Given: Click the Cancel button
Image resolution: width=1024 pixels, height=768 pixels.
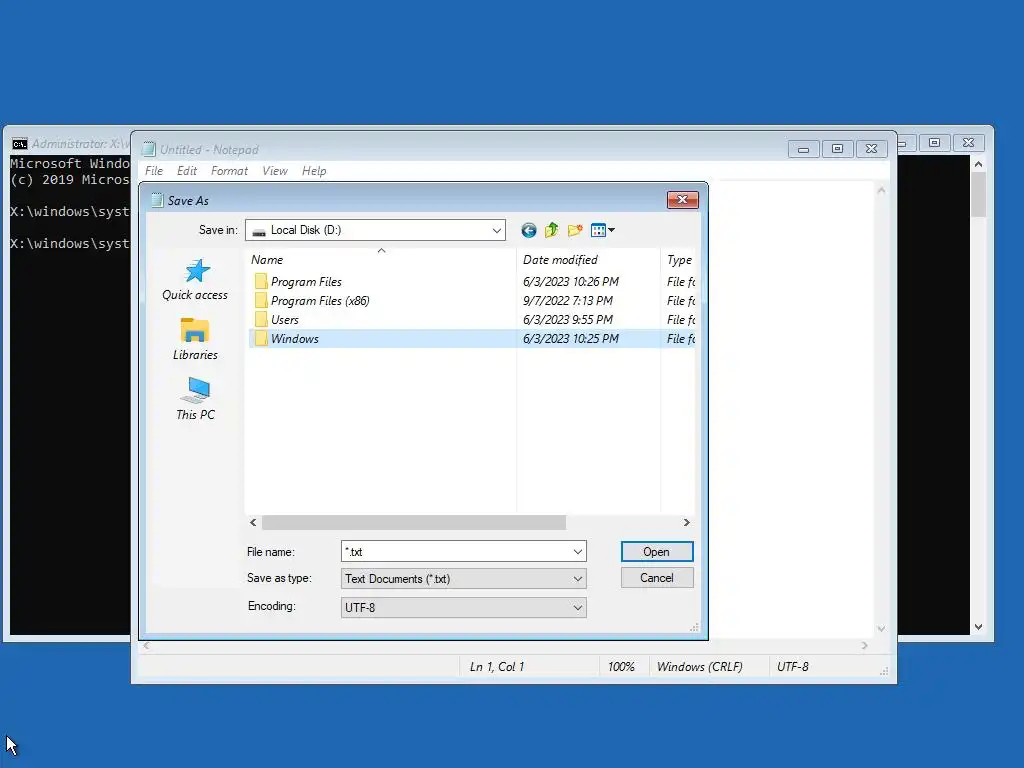Looking at the screenshot, I should (656, 578).
